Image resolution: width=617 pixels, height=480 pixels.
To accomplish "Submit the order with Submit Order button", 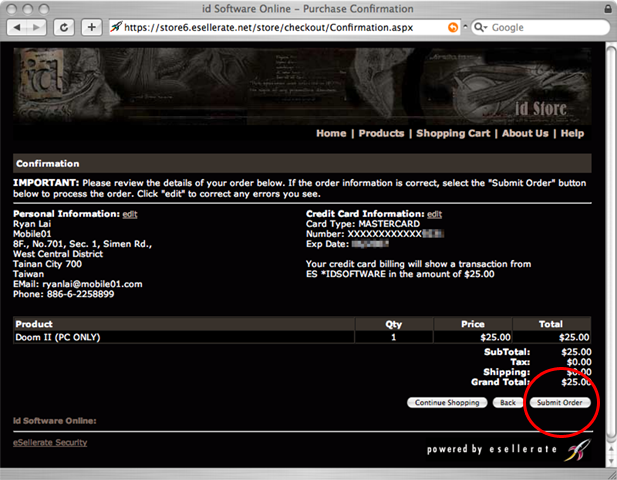I will [x=560, y=402].
